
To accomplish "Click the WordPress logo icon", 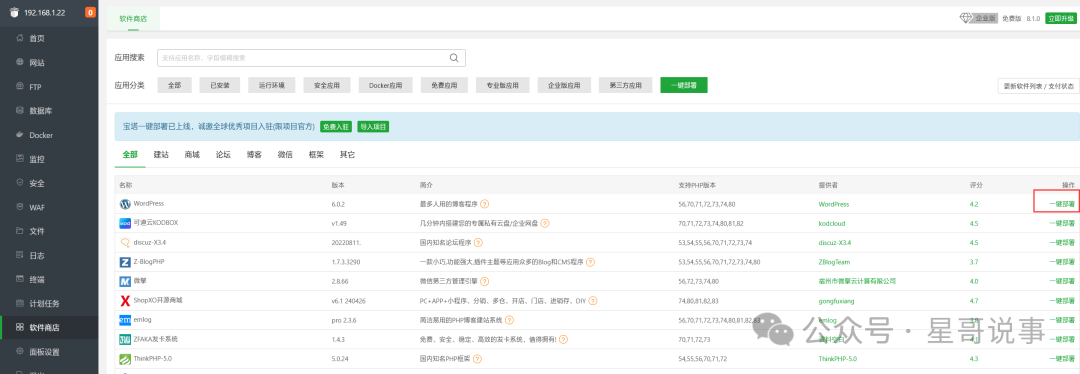I will click(x=125, y=204).
